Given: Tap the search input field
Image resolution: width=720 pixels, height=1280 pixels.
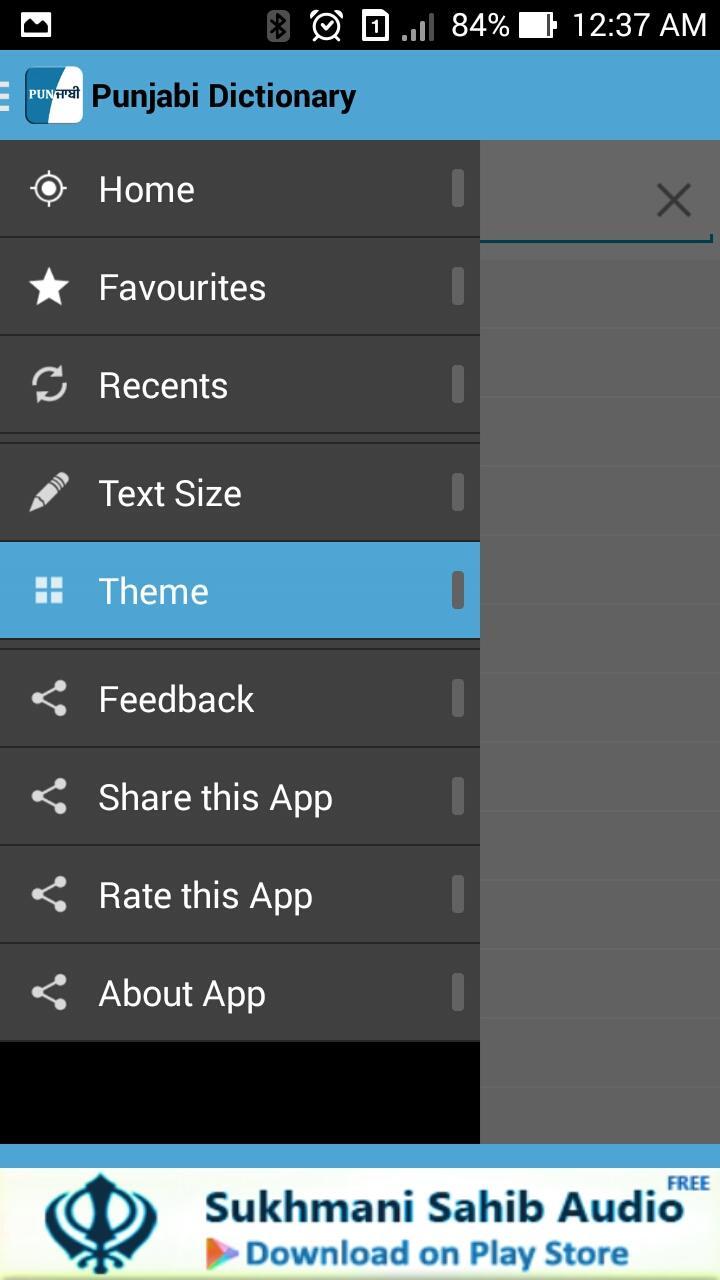Looking at the screenshot, I should [x=596, y=200].
